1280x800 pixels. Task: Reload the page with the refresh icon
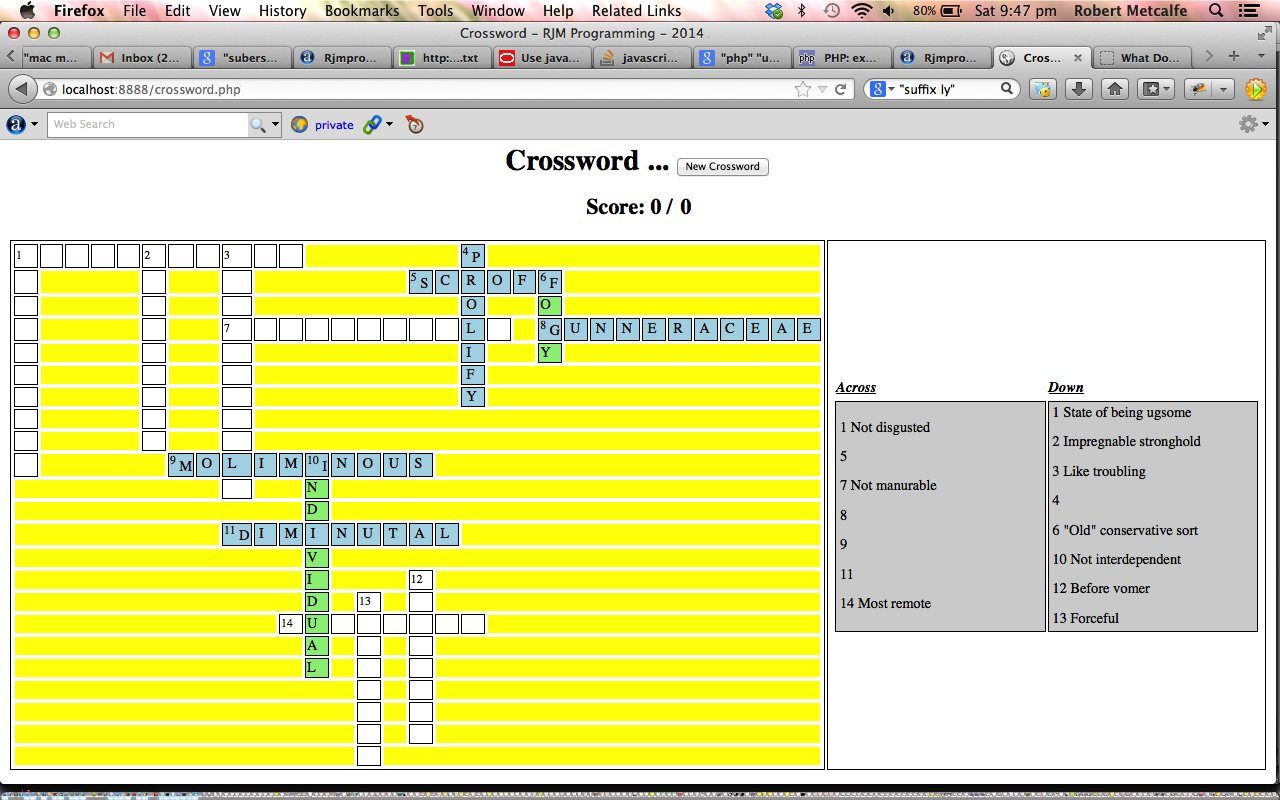tap(841, 89)
